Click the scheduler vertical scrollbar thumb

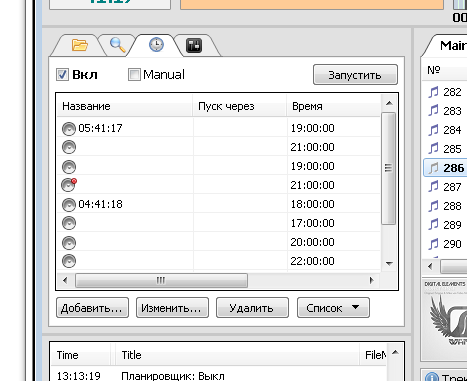[x=388, y=168]
